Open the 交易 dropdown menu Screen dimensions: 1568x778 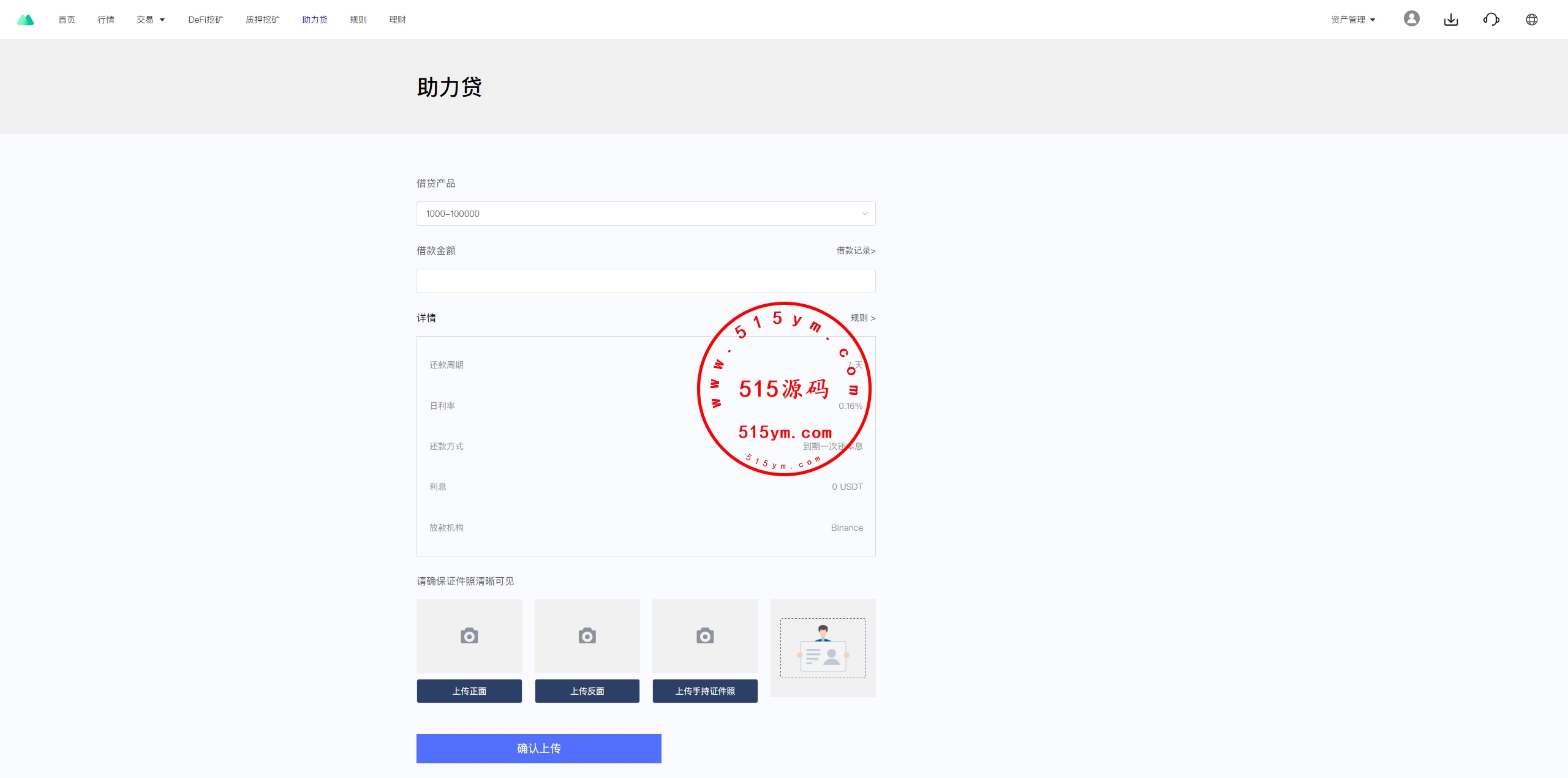tap(151, 20)
